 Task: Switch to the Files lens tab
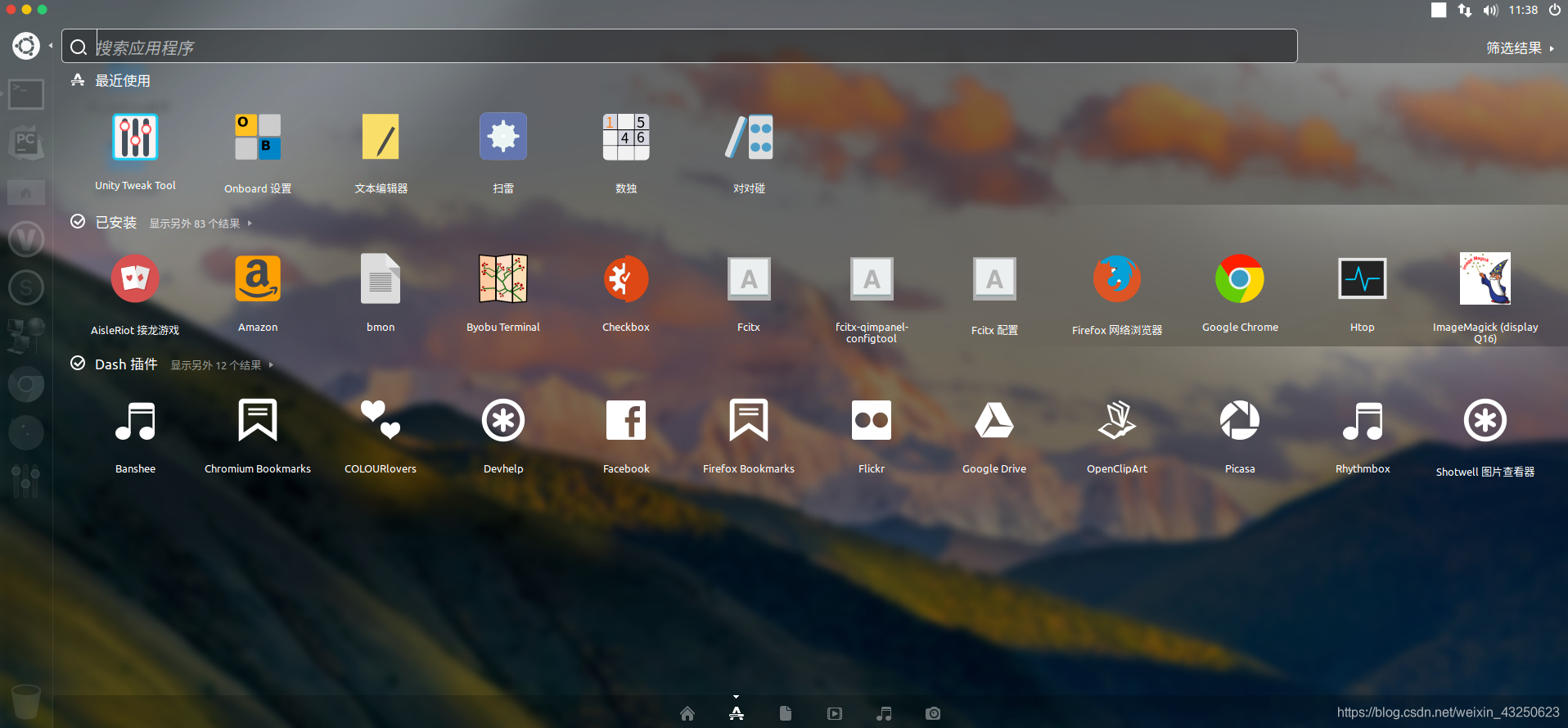[786, 713]
